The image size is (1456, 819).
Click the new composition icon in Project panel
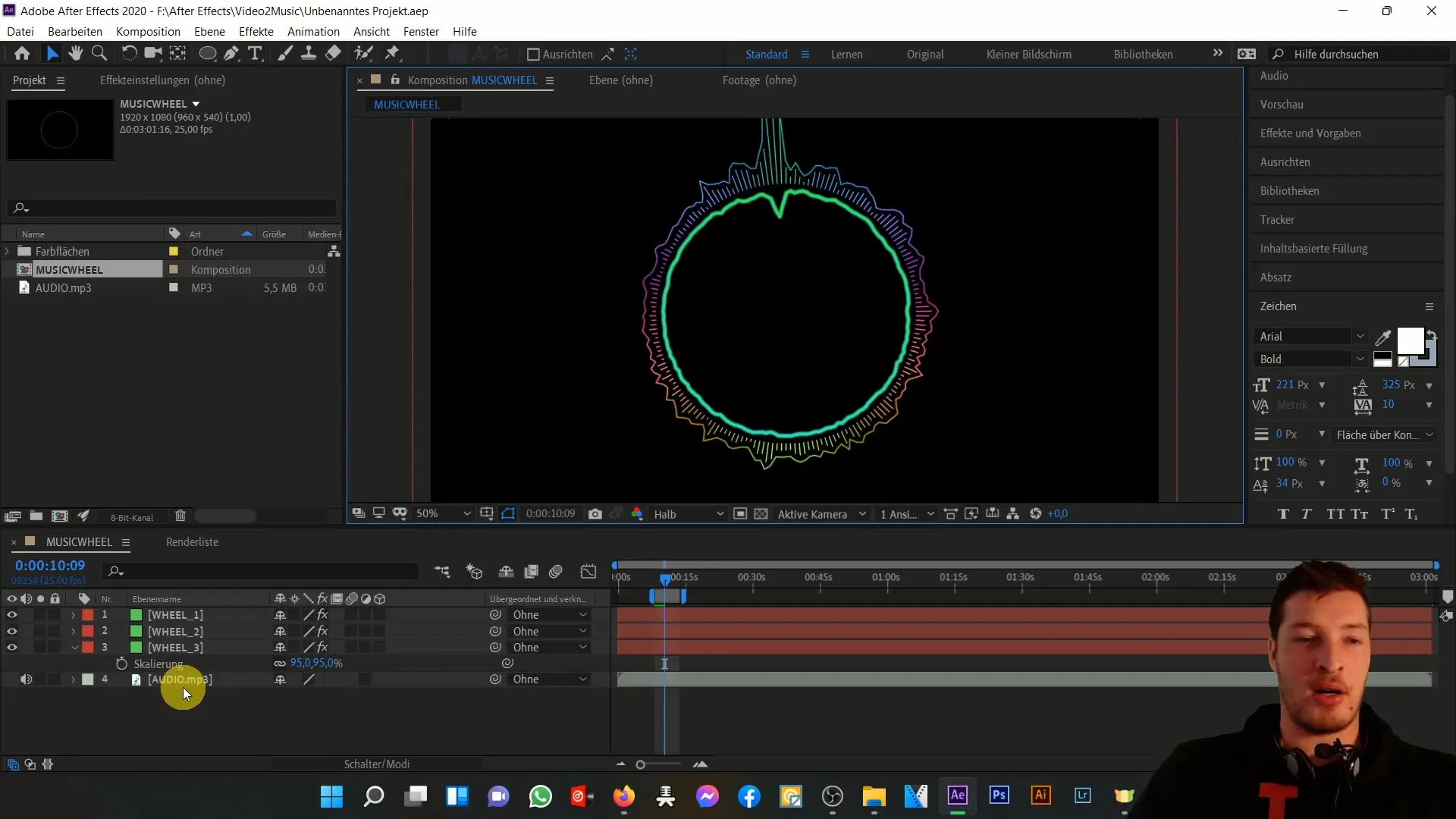coord(60,516)
